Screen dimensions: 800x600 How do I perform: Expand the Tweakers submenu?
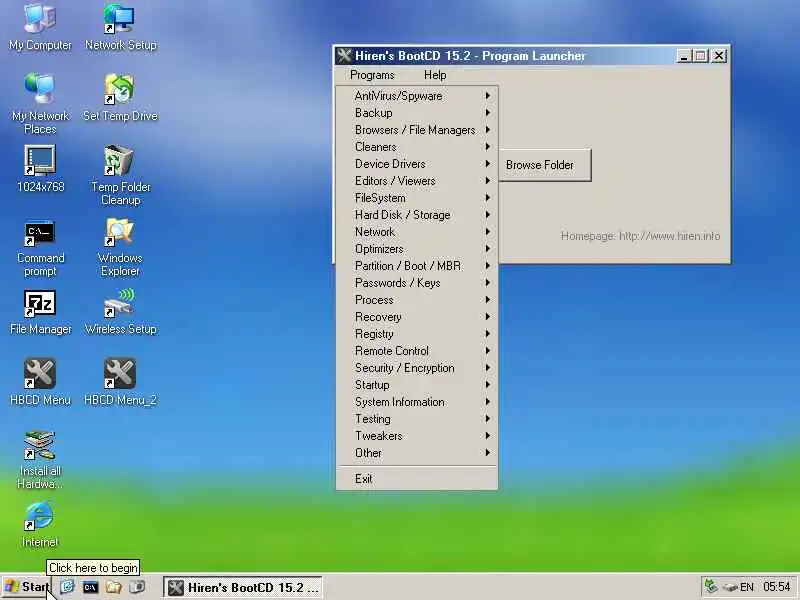(417, 436)
